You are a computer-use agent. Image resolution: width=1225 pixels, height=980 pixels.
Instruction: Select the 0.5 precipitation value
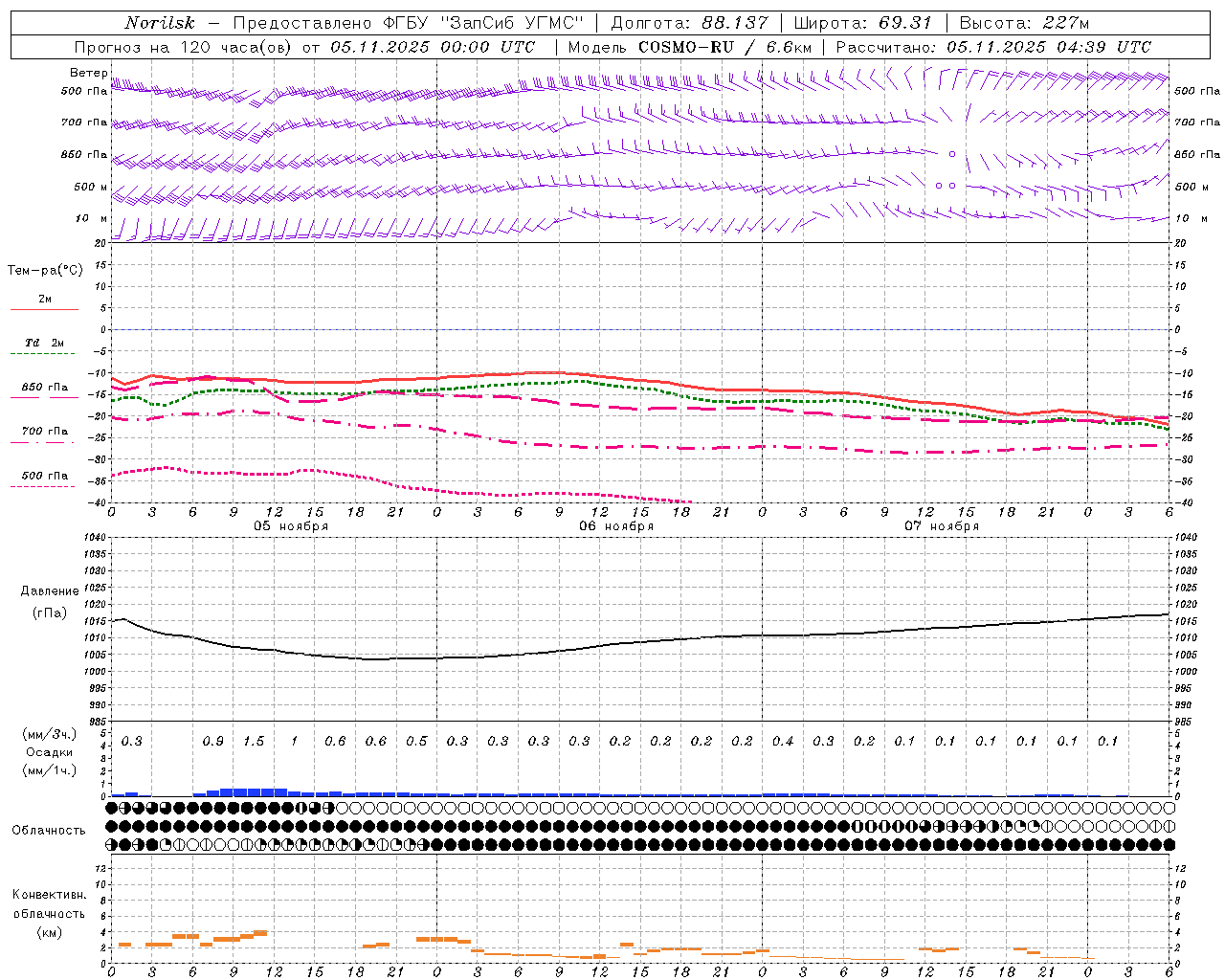point(416,742)
